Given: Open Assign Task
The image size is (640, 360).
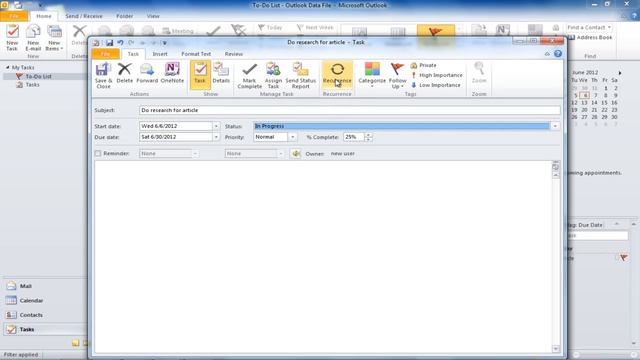Looking at the screenshot, I should point(273,76).
